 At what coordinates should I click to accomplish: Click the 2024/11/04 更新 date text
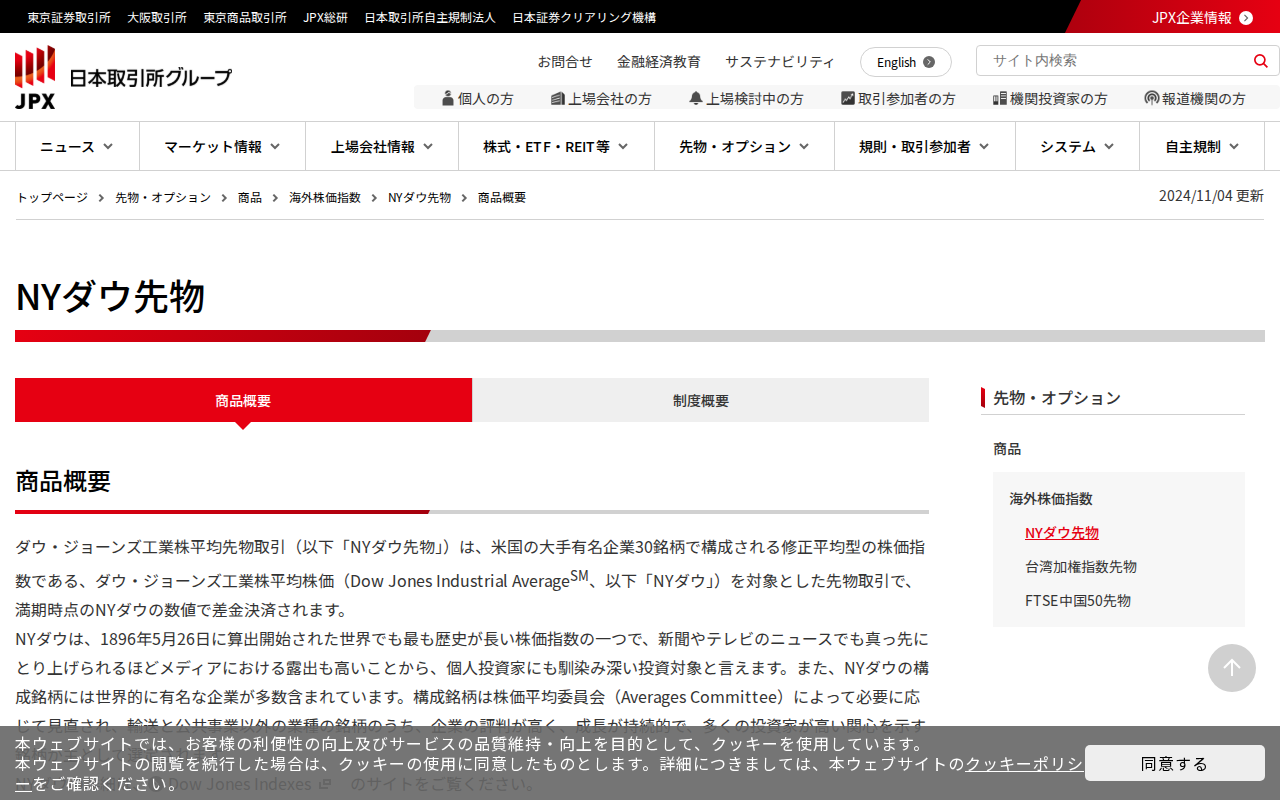pos(1211,196)
